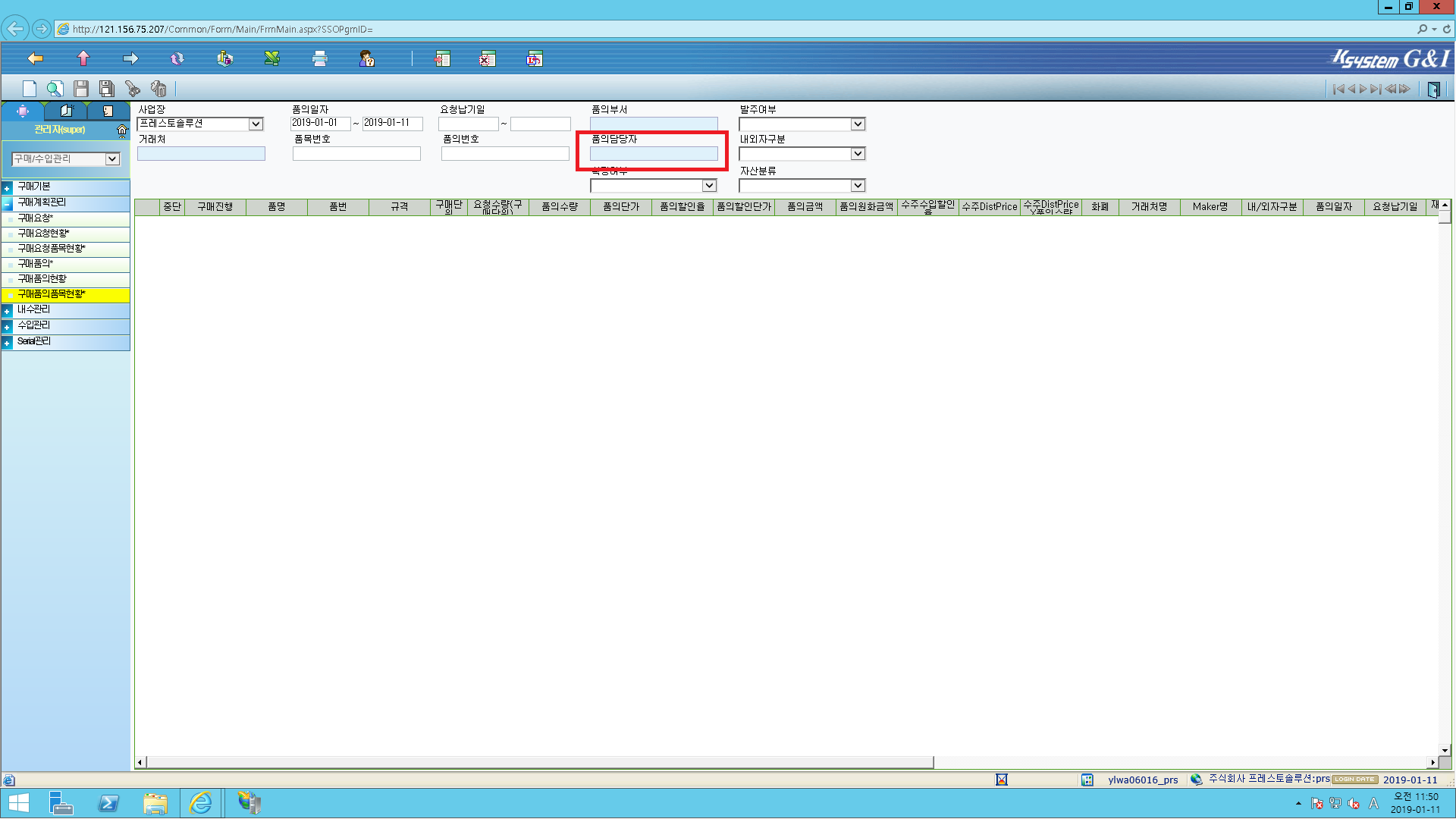This screenshot has width=1456, height=819.
Task: Open Server Manager from the taskbar
Action: (61, 803)
